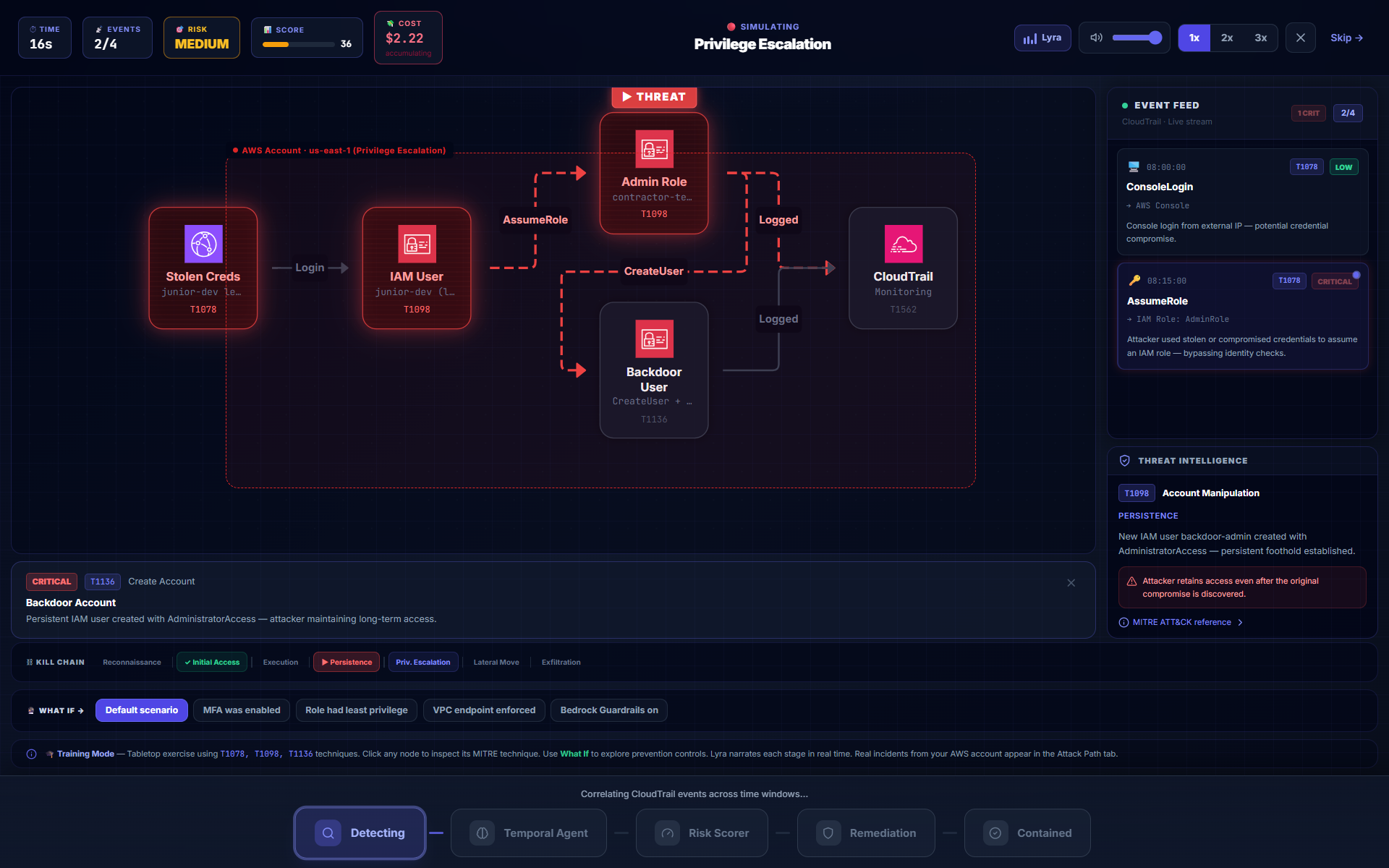This screenshot has height=868, width=1389.
Task: Click the Remediation shield icon
Action: pos(828,833)
